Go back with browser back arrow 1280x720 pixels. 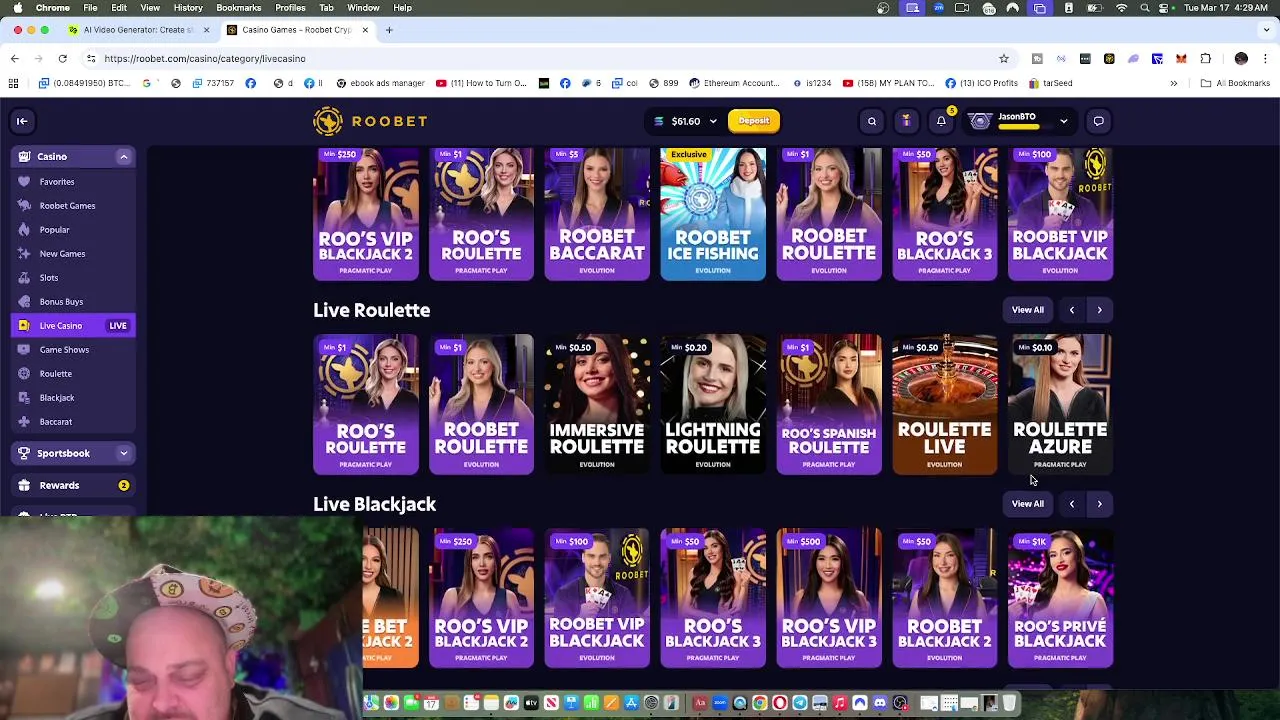click(x=15, y=59)
